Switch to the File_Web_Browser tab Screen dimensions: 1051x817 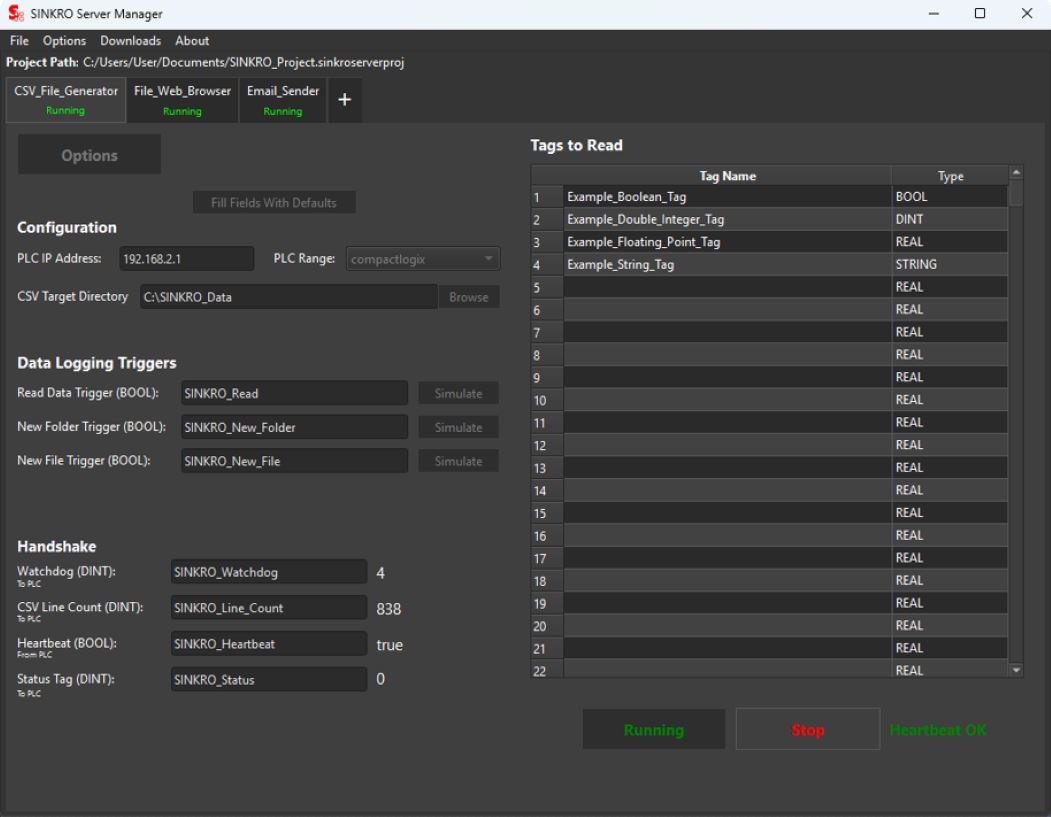tap(183, 100)
